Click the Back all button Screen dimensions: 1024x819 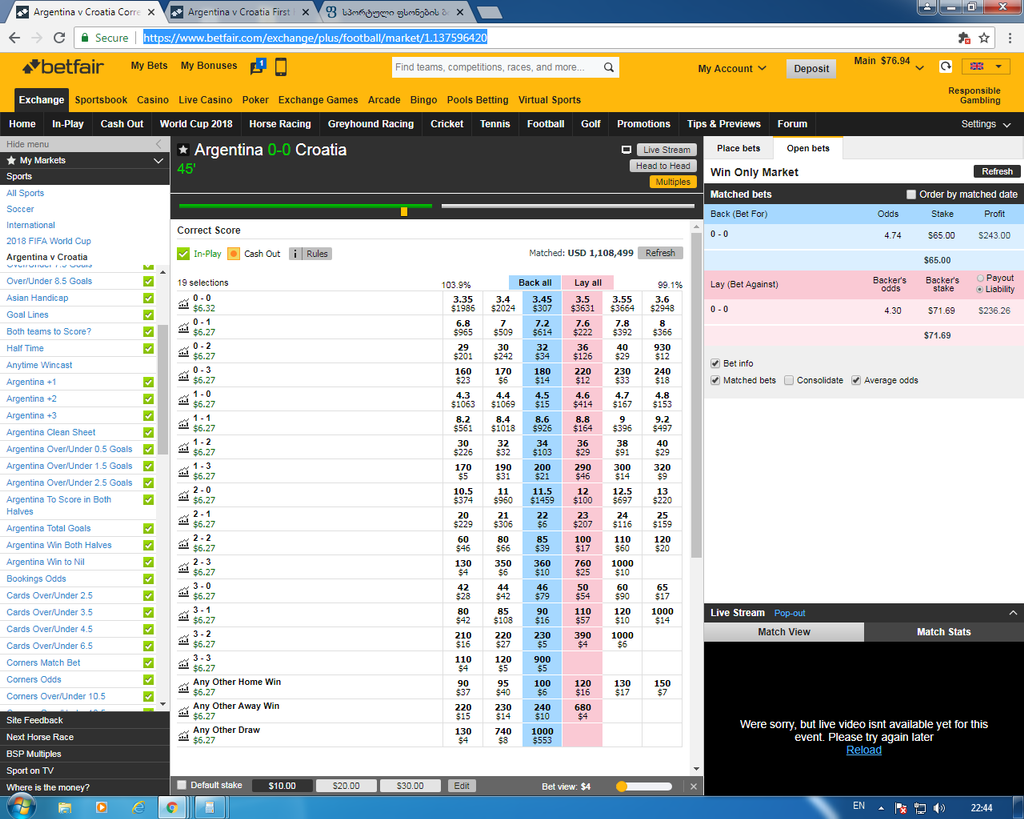[x=535, y=283]
